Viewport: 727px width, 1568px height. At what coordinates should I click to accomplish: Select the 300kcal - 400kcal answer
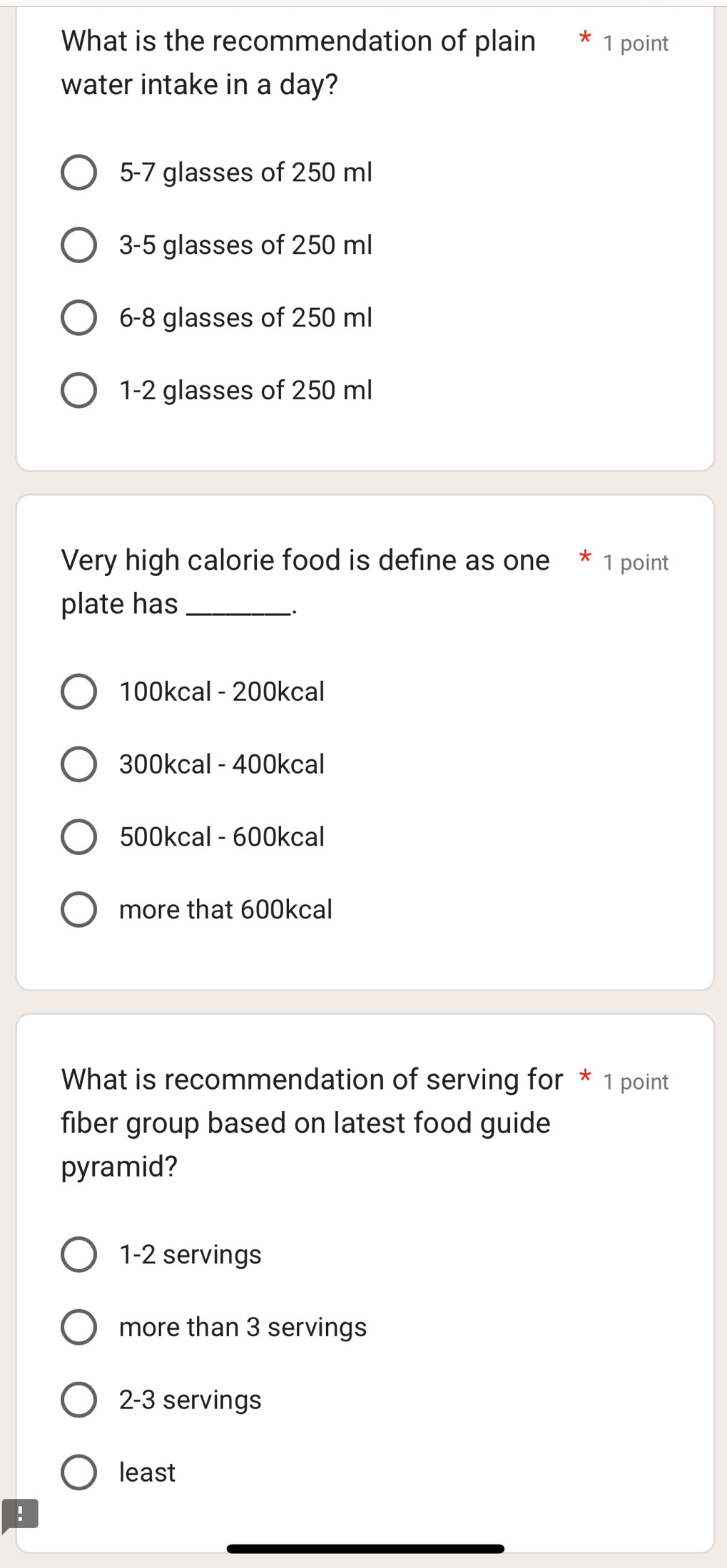point(78,764)
